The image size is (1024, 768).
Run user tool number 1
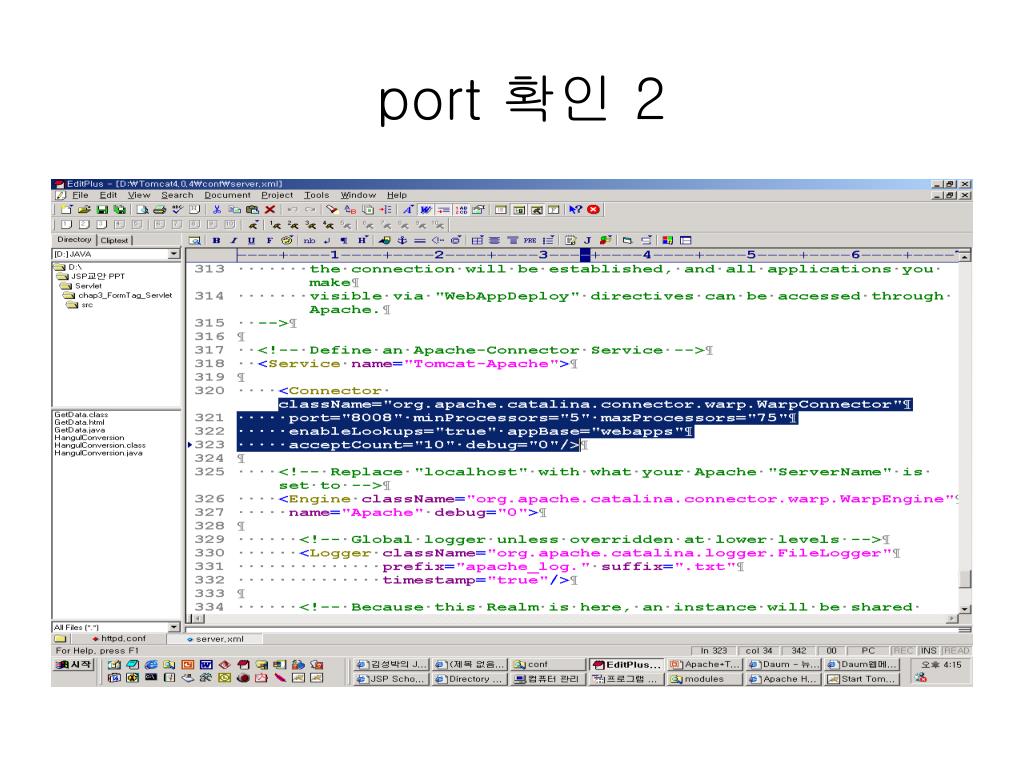(274, 225)
